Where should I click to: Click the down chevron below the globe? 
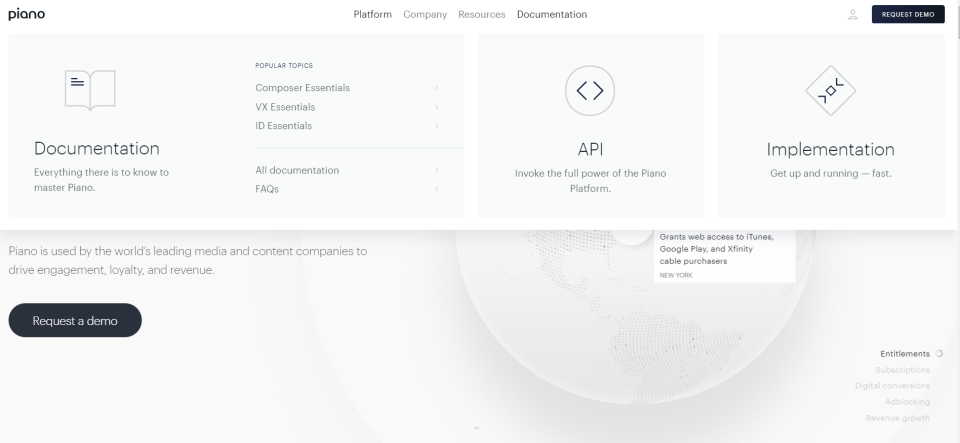[x=476, y=428]
